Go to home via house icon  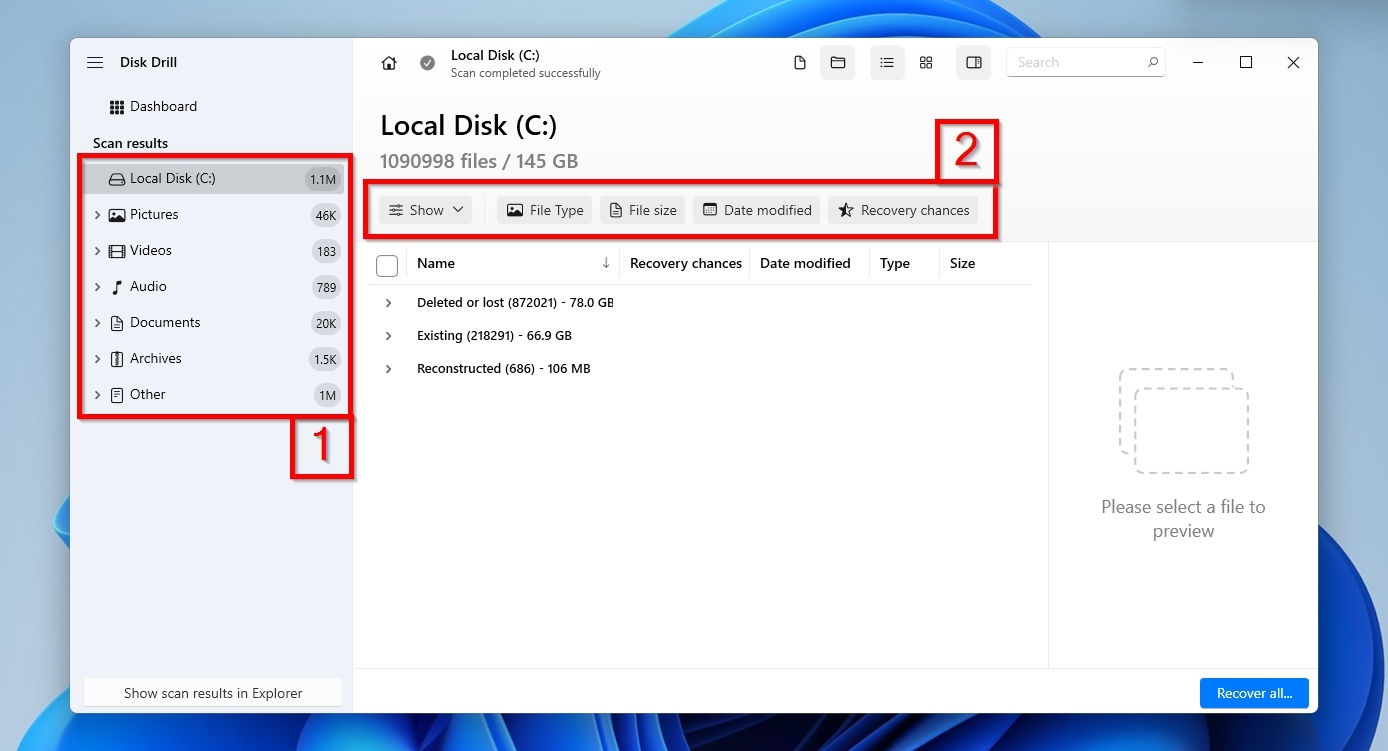click(389, 63)
